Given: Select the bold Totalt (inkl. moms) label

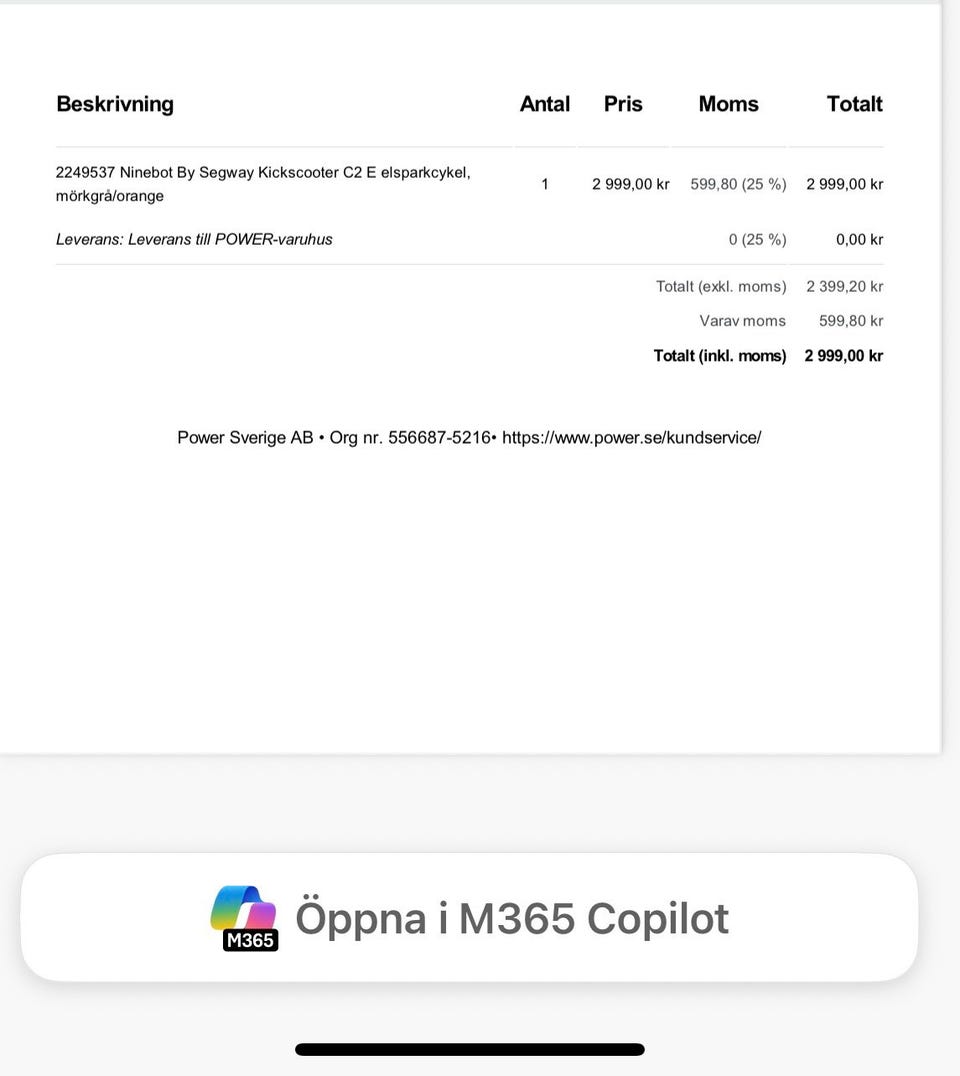Looking at the screenshot, I should 720,355.
